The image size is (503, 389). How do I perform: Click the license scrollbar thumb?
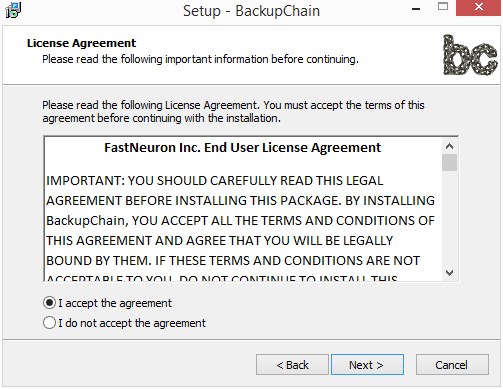(449, 162)
